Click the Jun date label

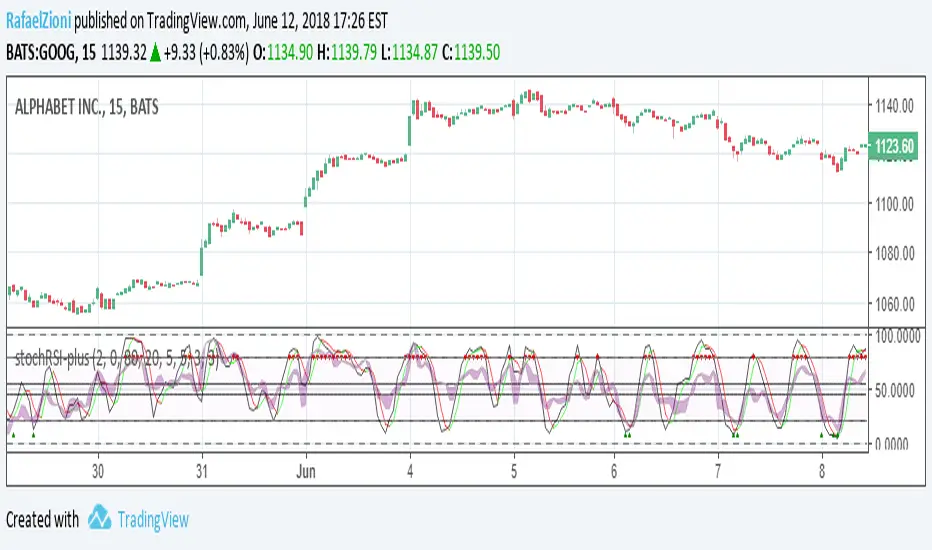[x=306, y=472]
